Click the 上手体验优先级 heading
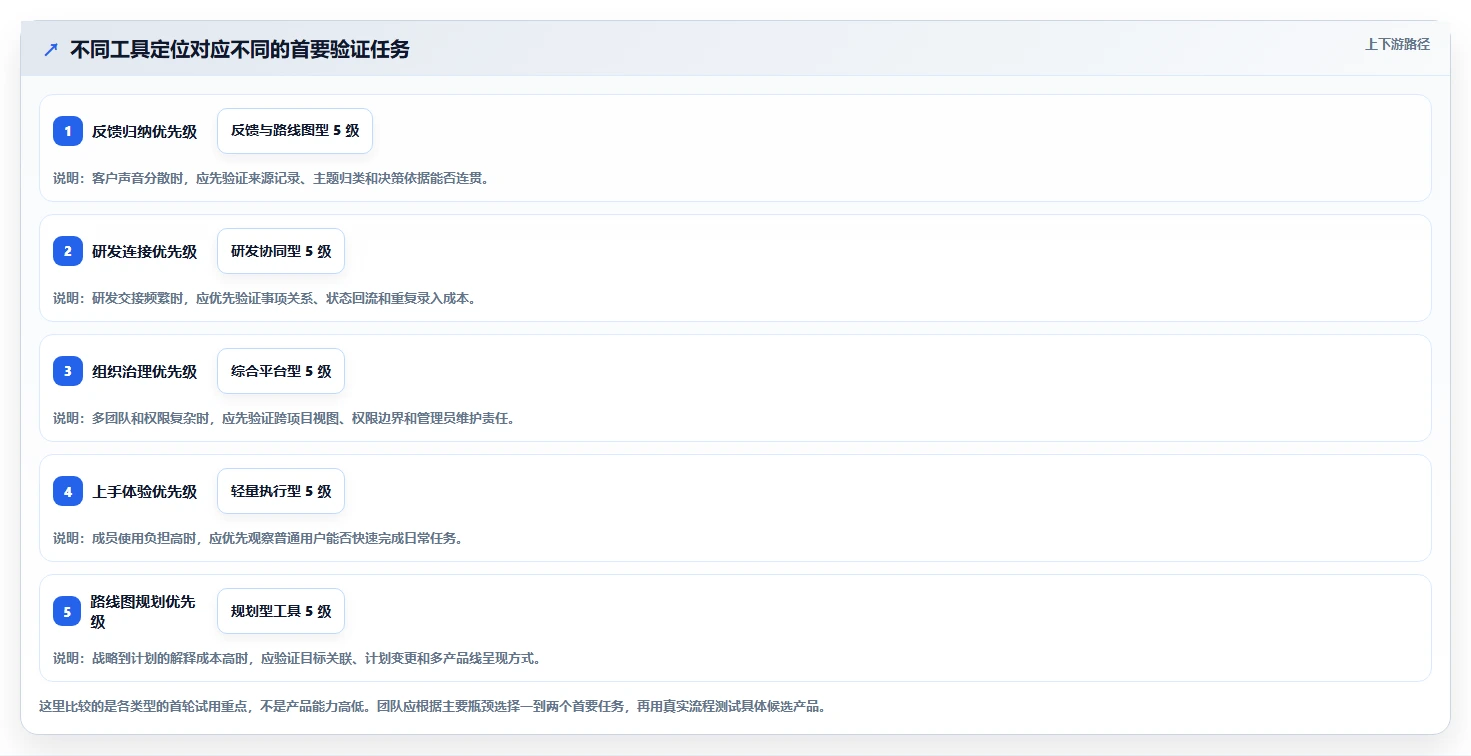 click(145, 492)
